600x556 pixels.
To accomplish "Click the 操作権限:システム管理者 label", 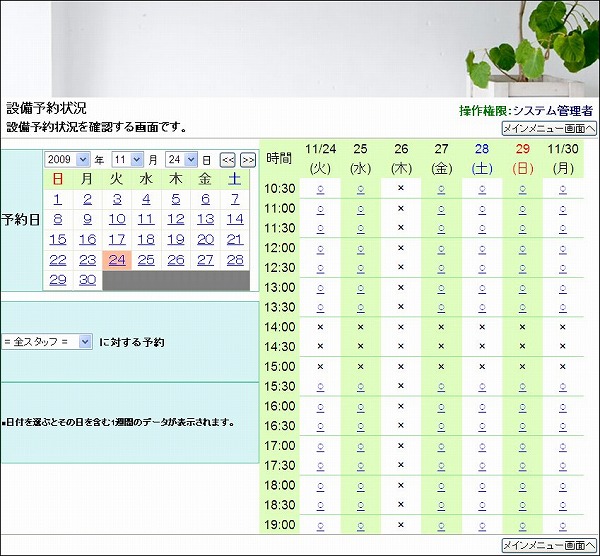I will 526,111.
